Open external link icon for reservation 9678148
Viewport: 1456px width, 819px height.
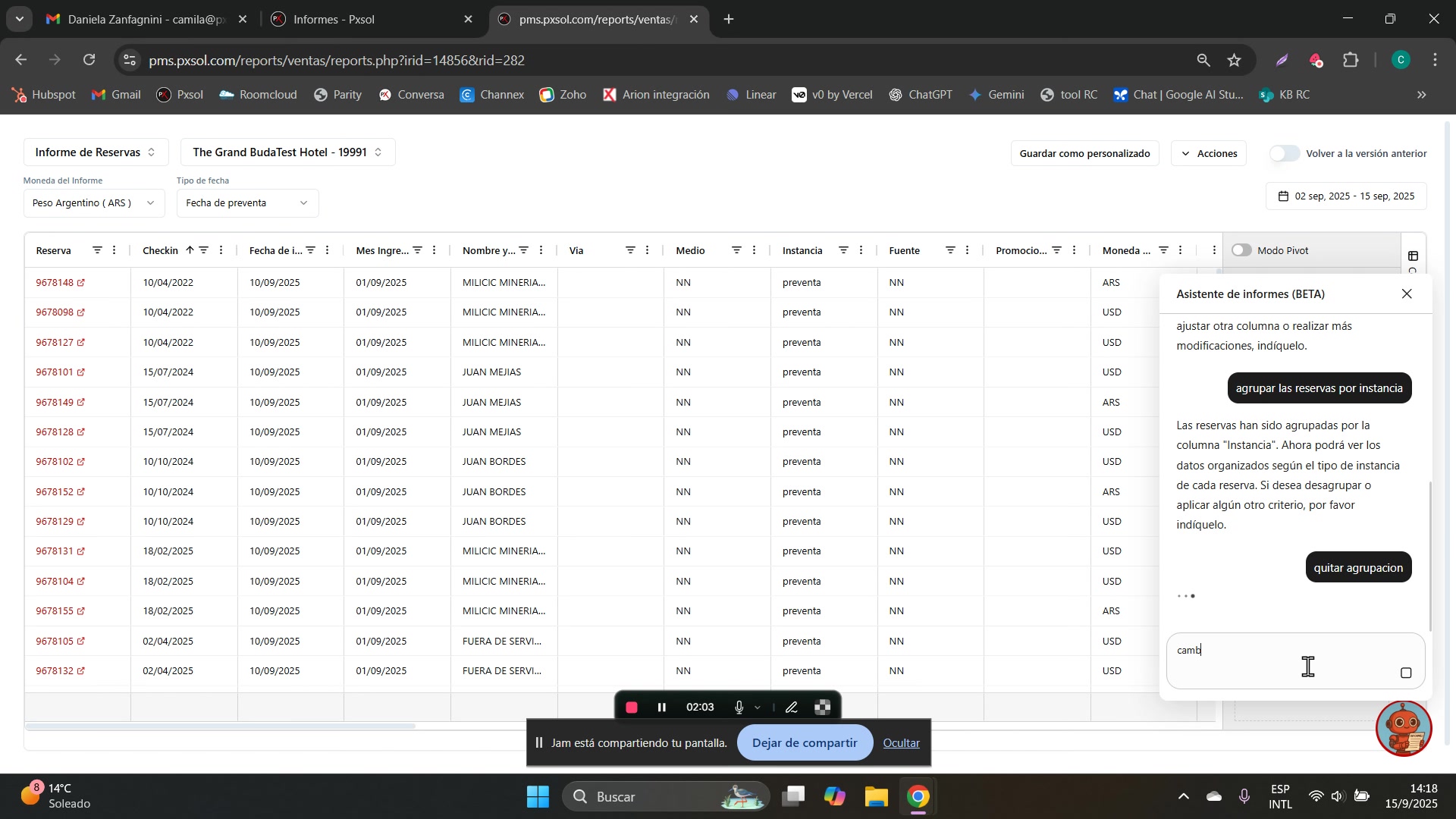81,283
